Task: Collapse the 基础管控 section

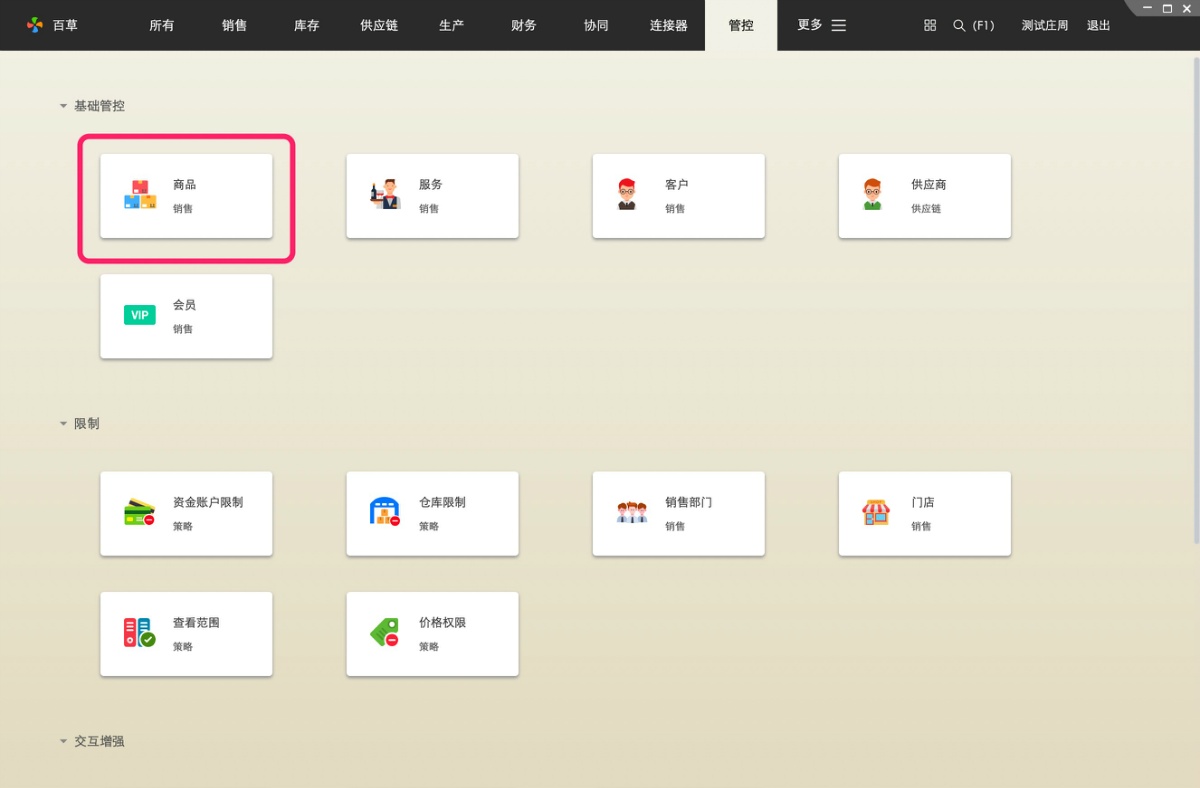Action: 63,106
